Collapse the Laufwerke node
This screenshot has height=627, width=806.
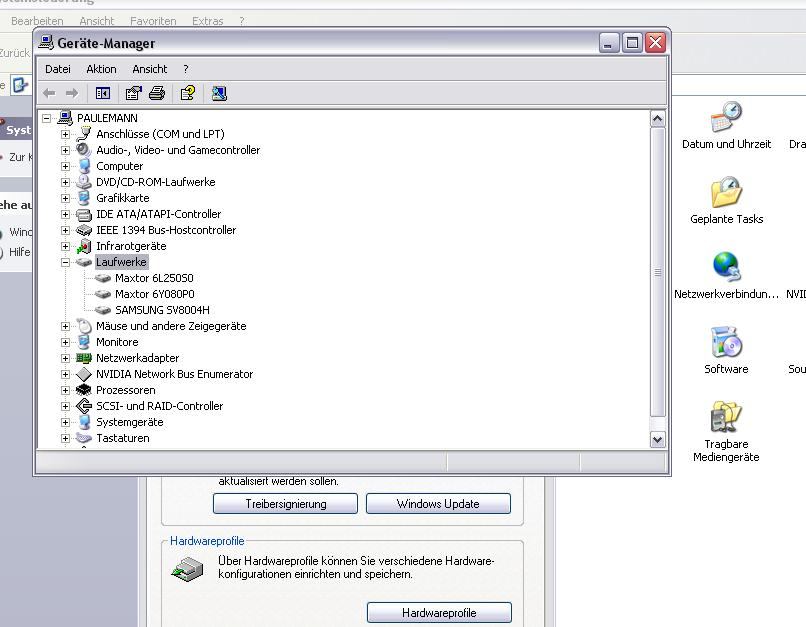click(x=65, y=263)
